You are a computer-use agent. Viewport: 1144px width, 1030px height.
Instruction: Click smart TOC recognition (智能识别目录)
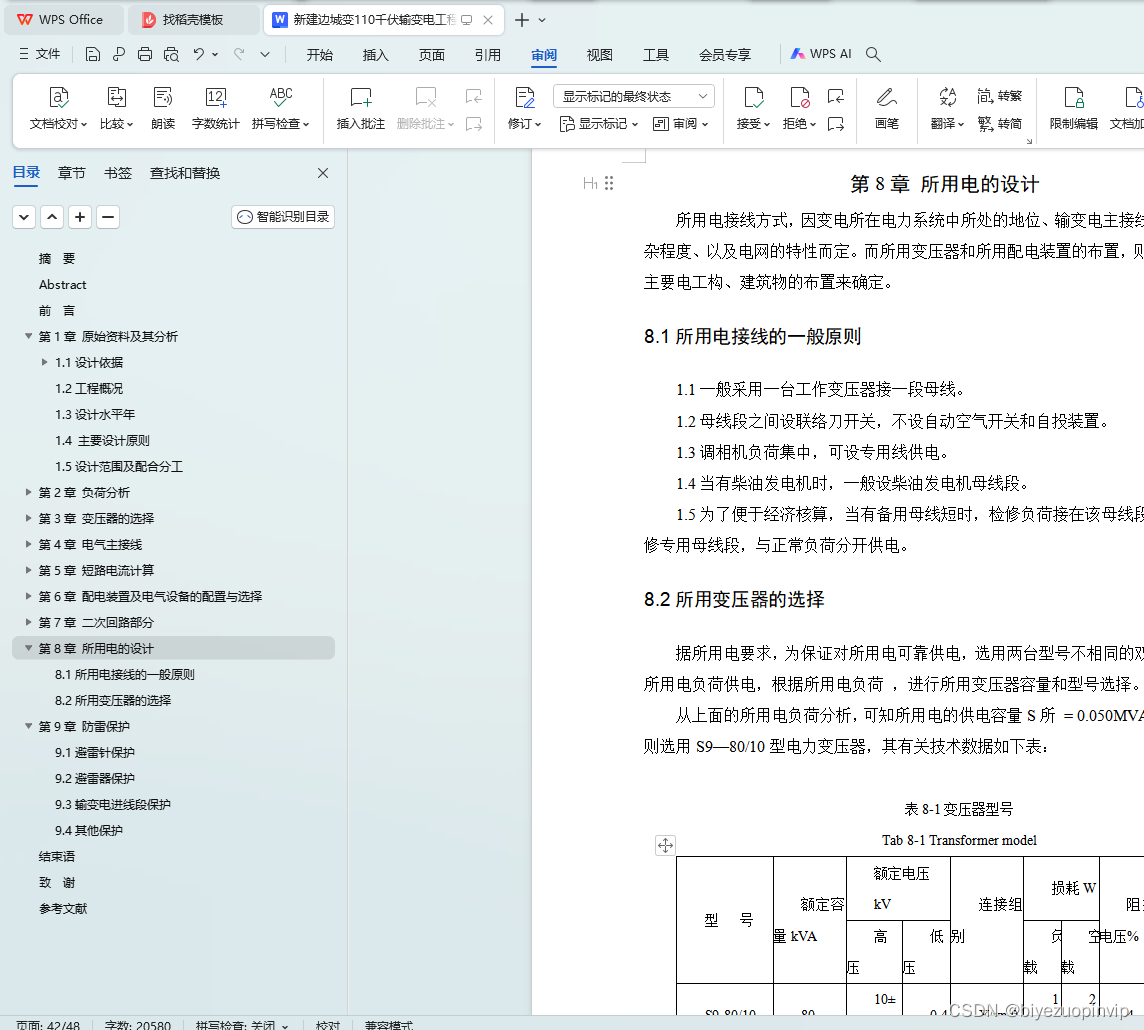tap(283, 217)
